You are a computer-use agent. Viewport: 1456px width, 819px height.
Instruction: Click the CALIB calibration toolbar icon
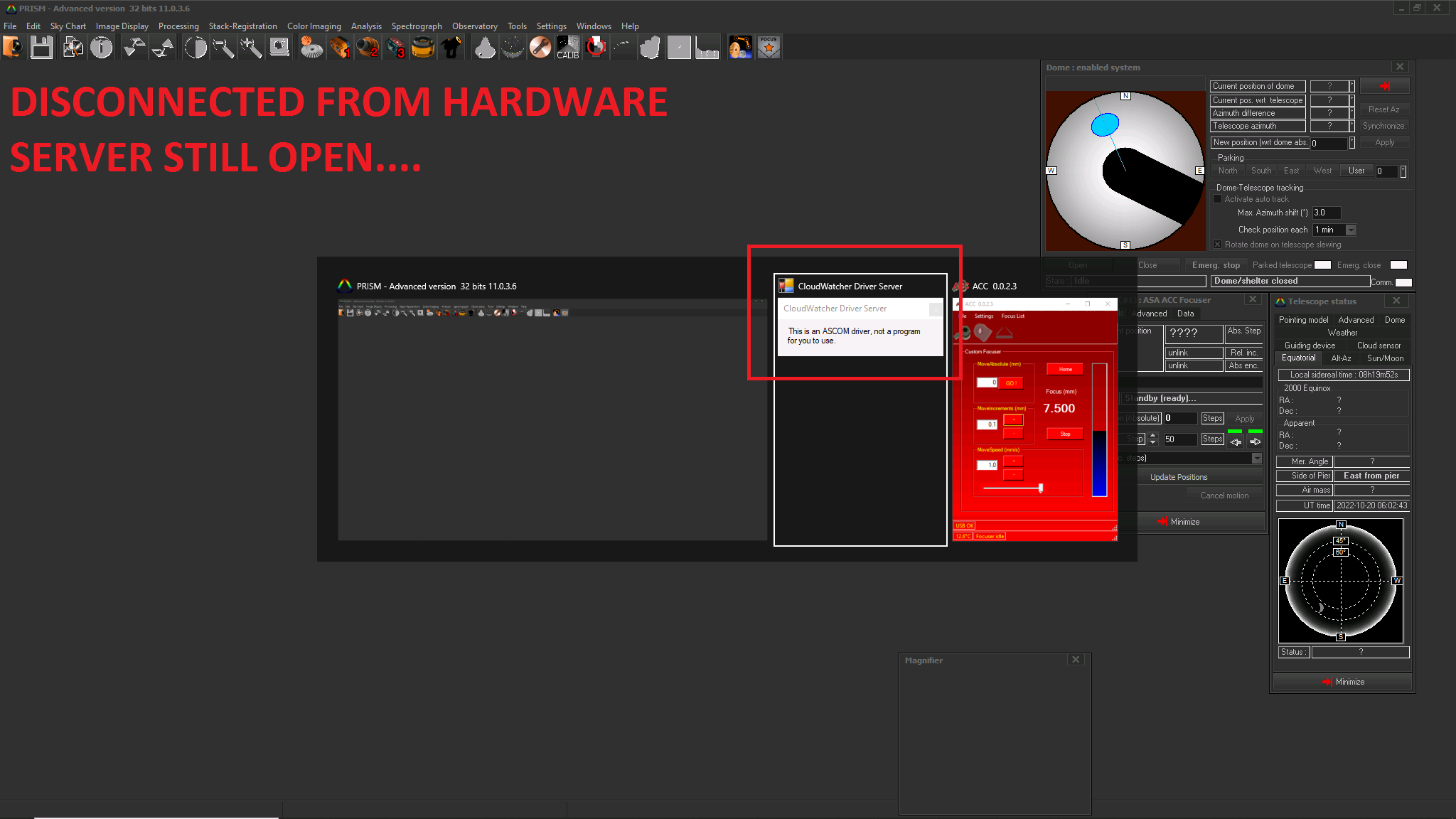coord(567,48)
